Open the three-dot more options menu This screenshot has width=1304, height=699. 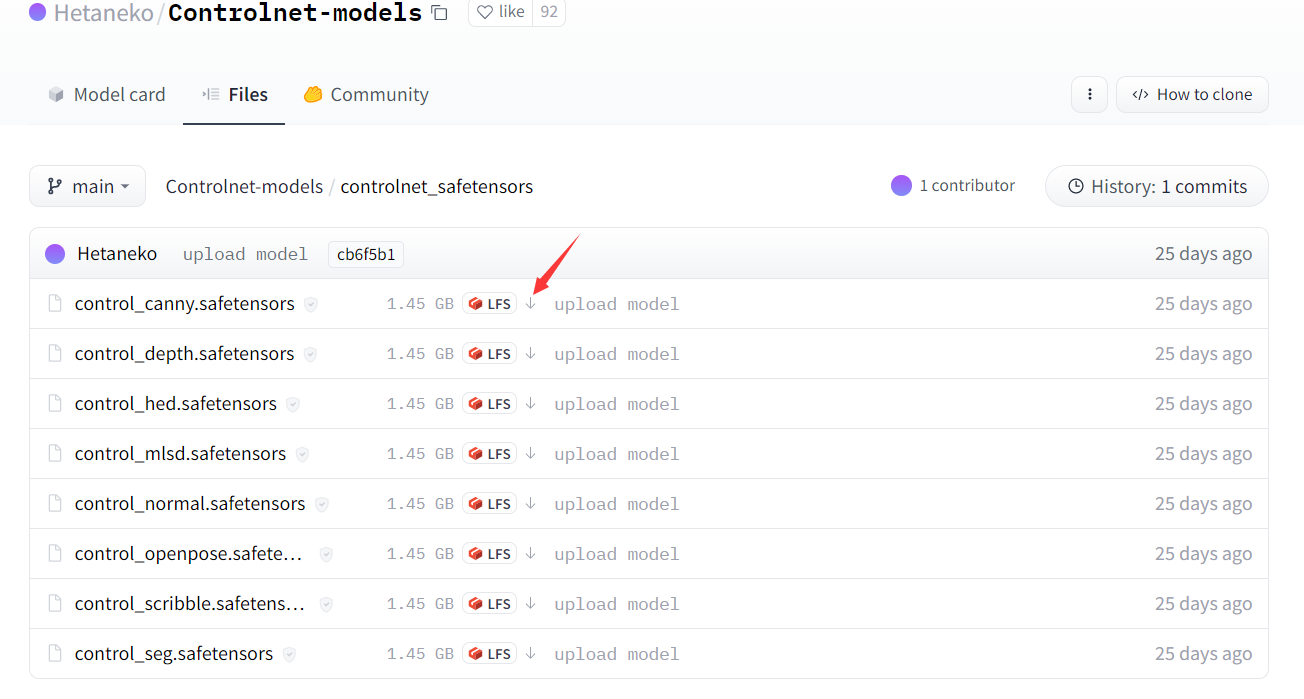point(1089,95)
